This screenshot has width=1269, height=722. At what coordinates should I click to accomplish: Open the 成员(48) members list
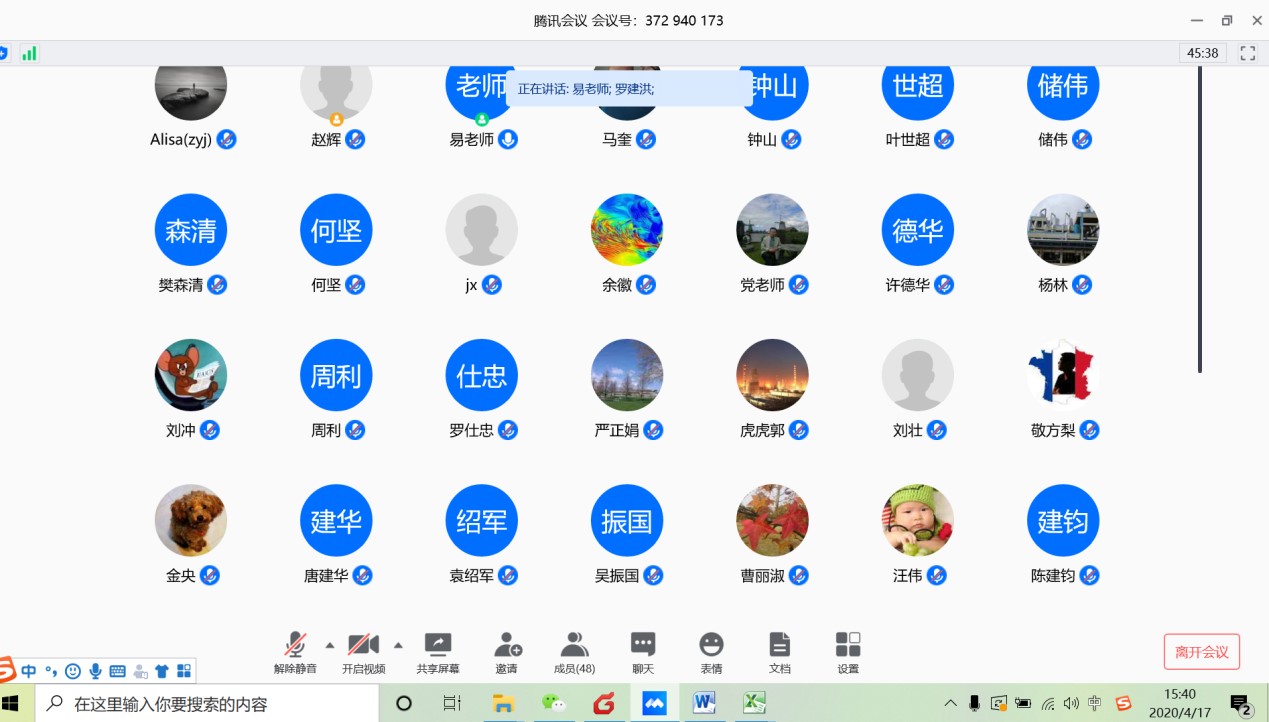point(574,652)
